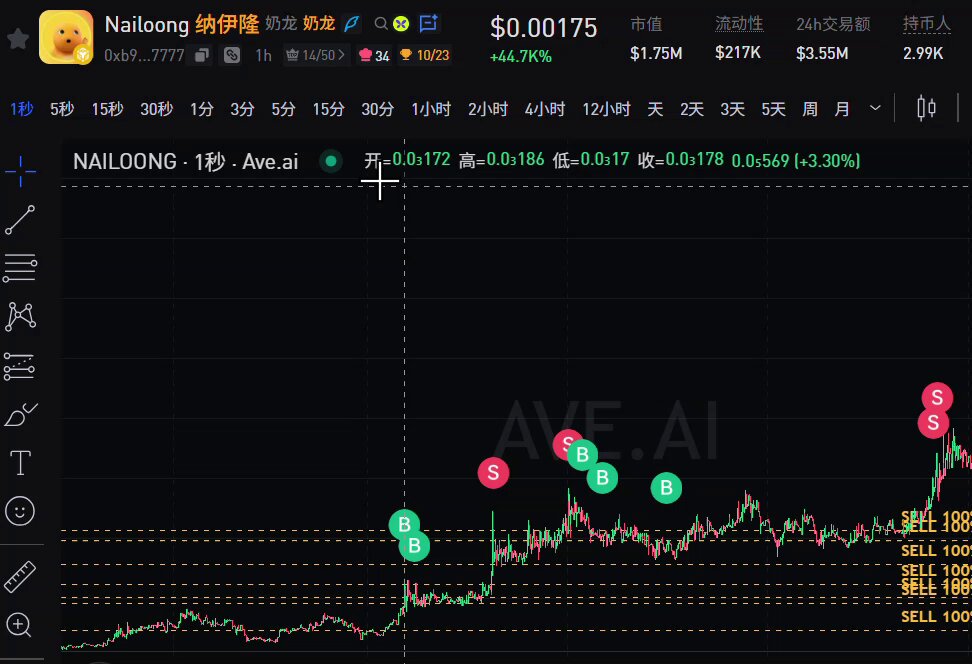Open the forecast and measurement tools
The width and height of the screenshot is (972, 664).
(x=20, y=366)
